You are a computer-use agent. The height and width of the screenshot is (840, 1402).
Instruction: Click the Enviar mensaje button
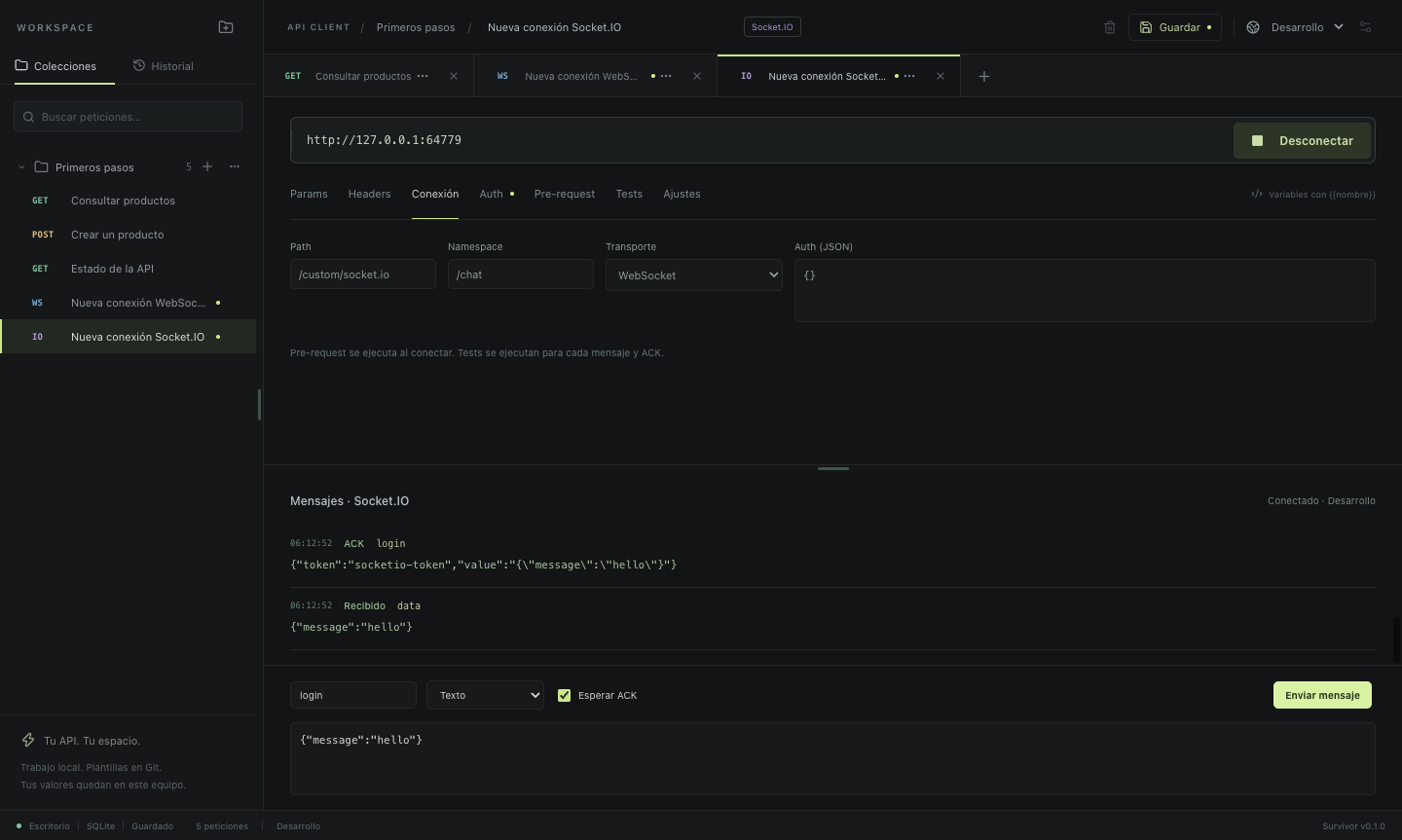pos(1322,695)
